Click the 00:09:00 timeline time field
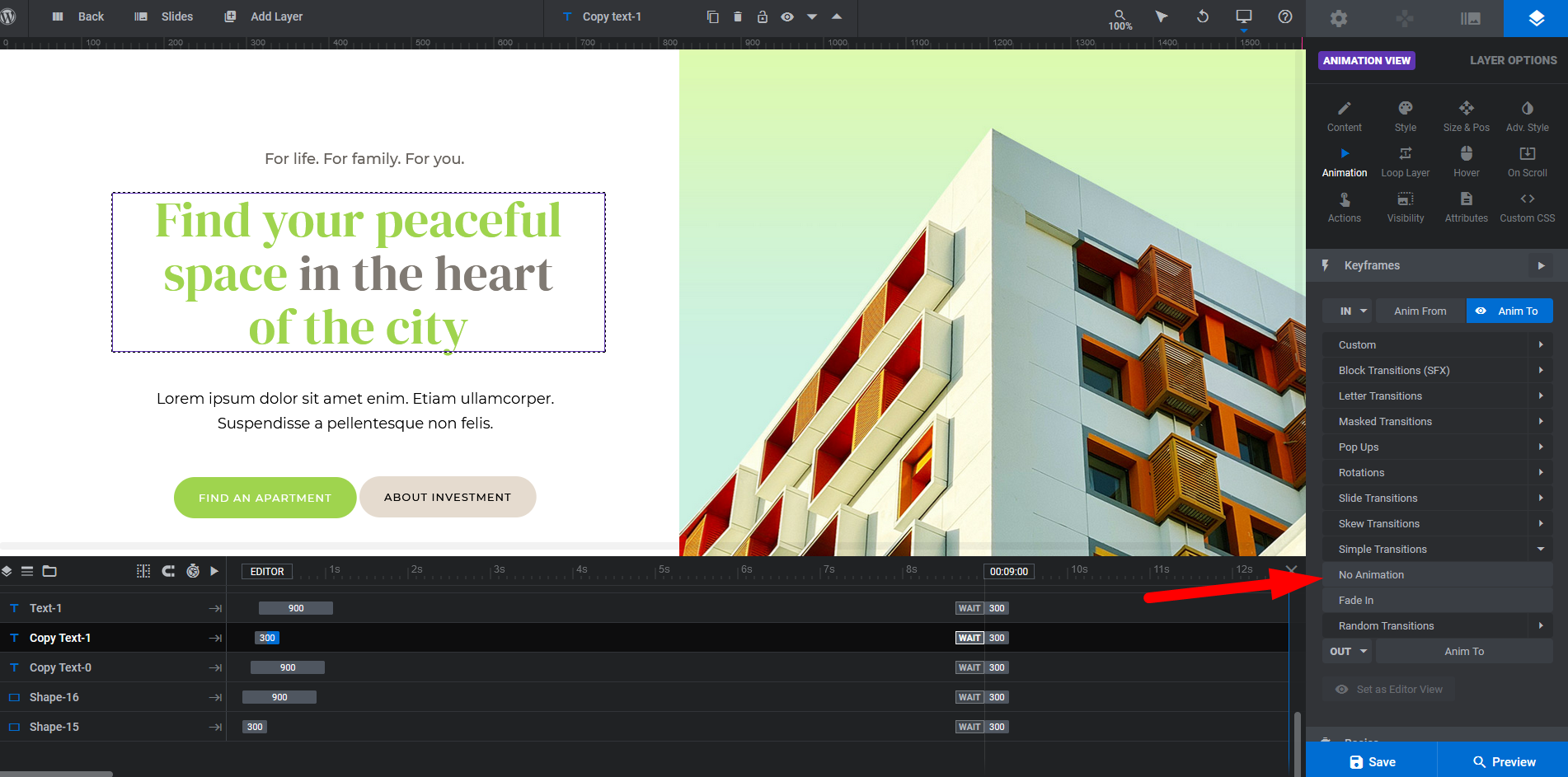Viewport: 1568px width, 777px height. [1009, 571]
